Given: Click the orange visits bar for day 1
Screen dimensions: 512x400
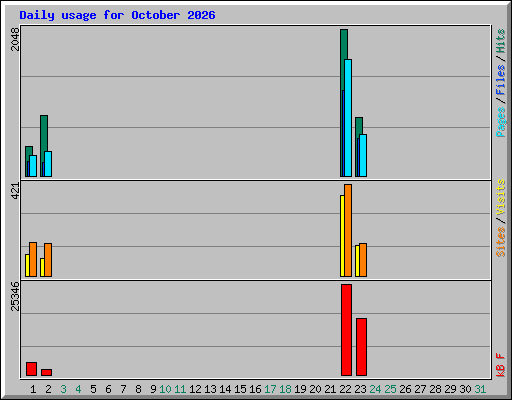Looking at the screenshot, I should click(x=33, y=259).
